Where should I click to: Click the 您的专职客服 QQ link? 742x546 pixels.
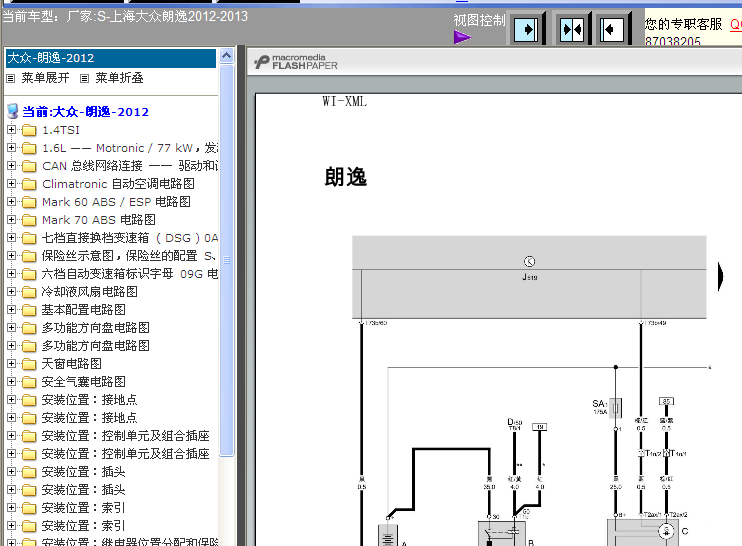tap(736, 25)
